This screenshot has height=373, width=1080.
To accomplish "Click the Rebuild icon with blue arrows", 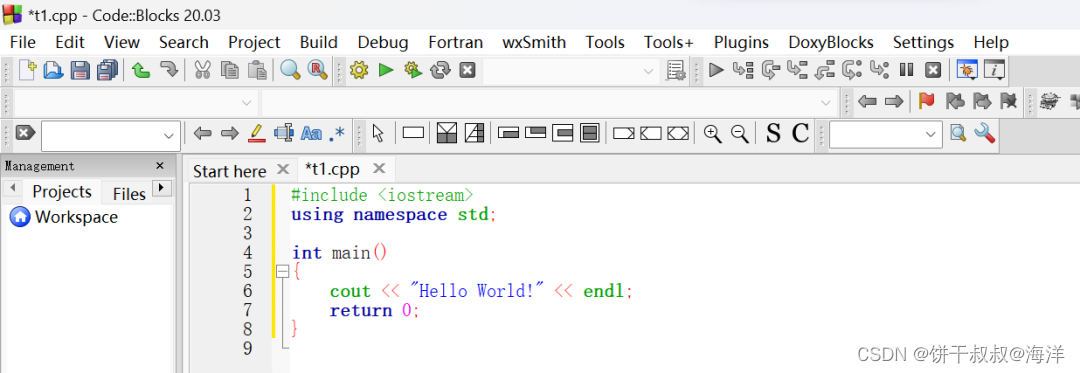I will (x=439, y=70).
